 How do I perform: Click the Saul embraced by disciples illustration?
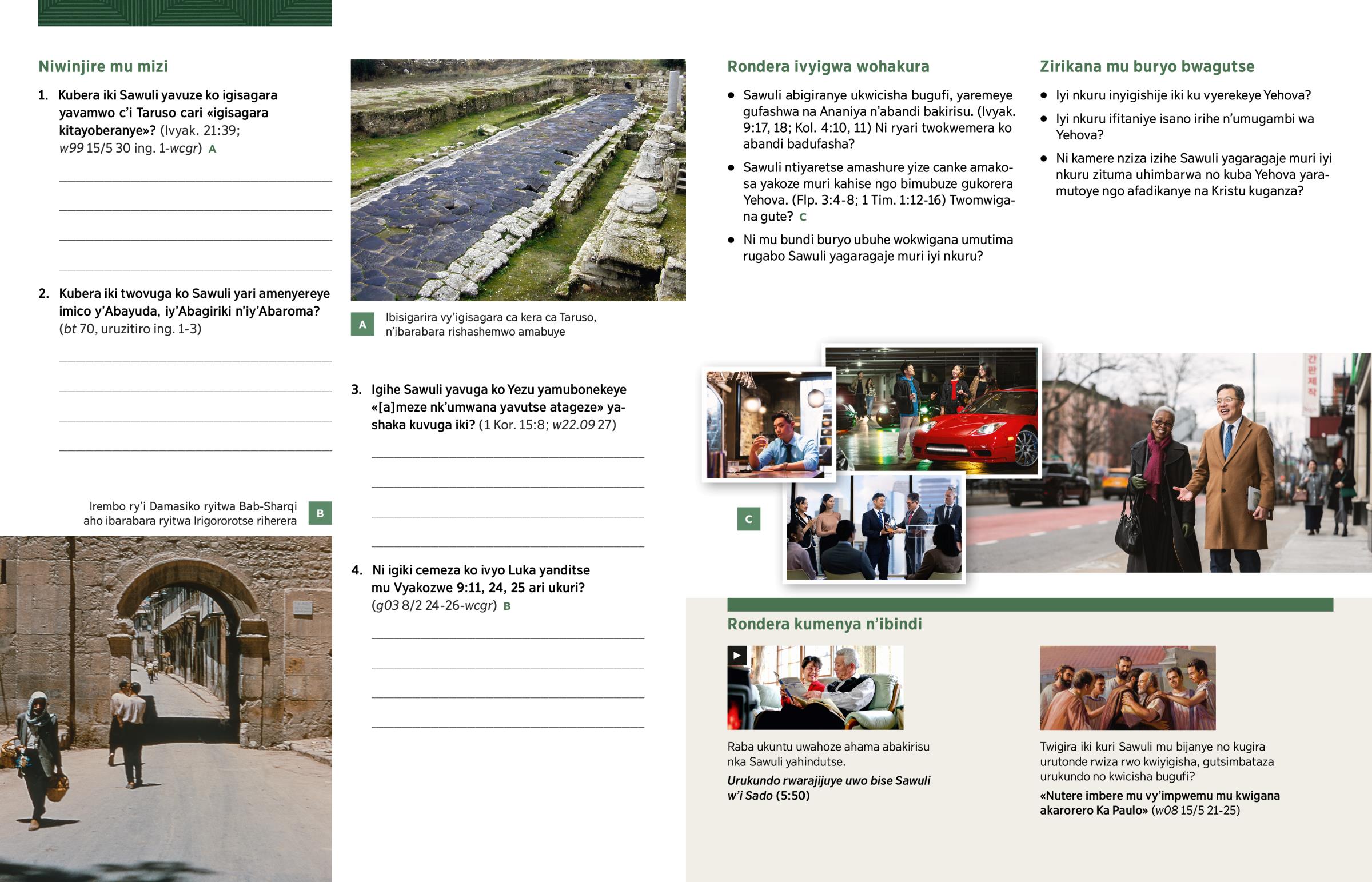point(1127,687)
